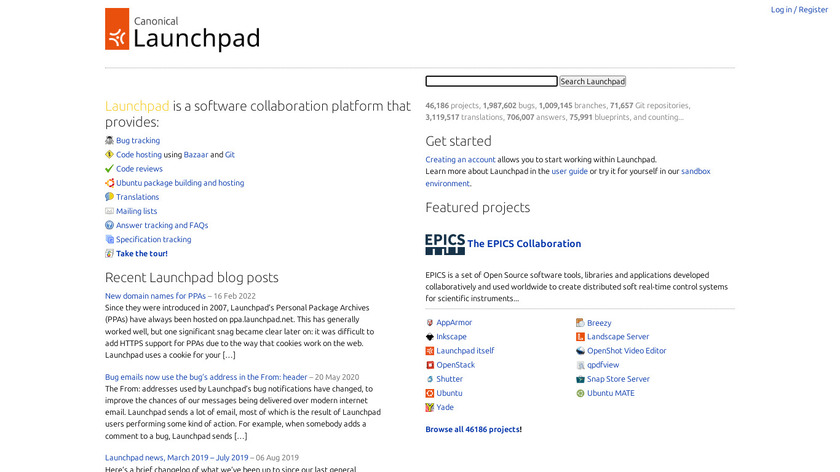Image resolution: width=840 pixels, height=472 pixels.
Task: Open the Yade project link
Action: [x=445, y=407]
